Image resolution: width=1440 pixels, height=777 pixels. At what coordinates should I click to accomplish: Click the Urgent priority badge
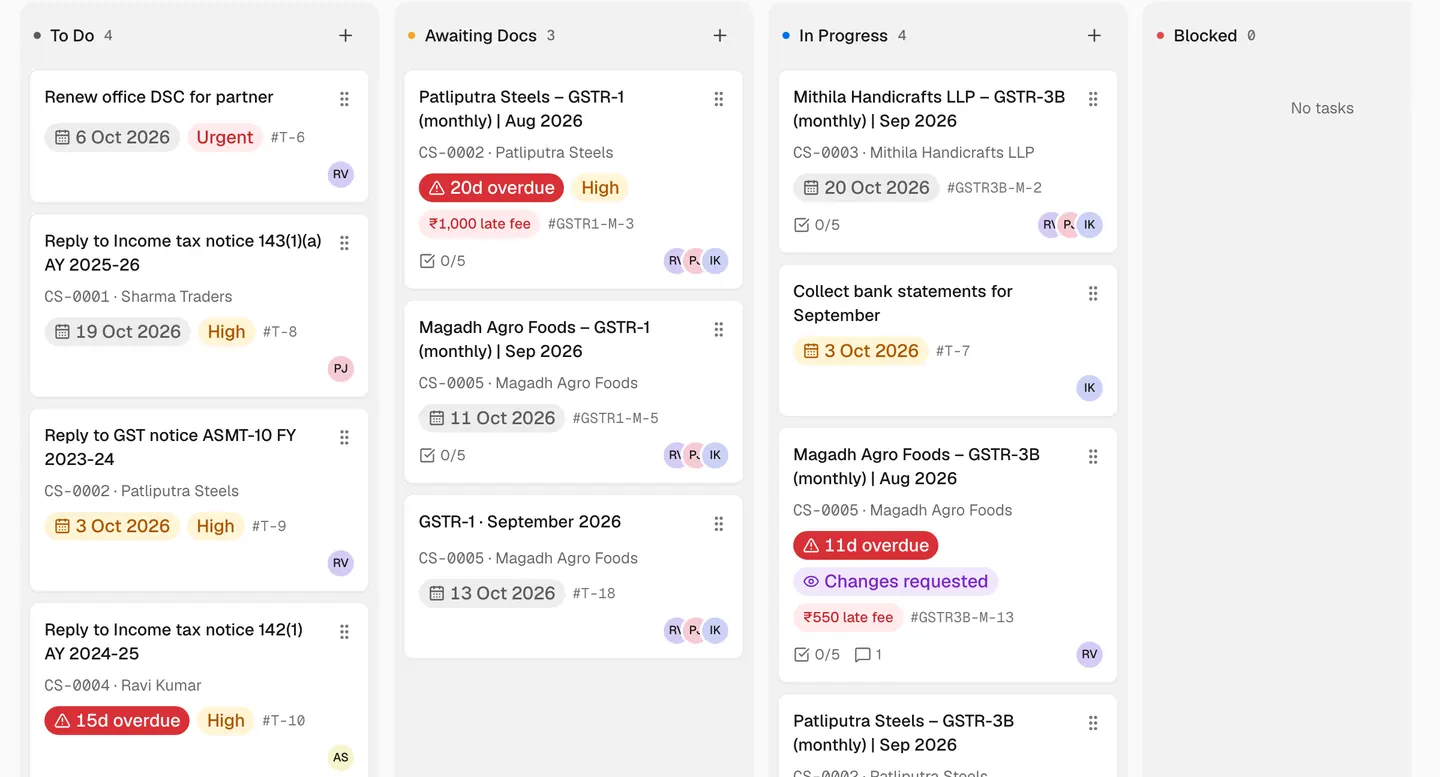[x=225, y=137]
